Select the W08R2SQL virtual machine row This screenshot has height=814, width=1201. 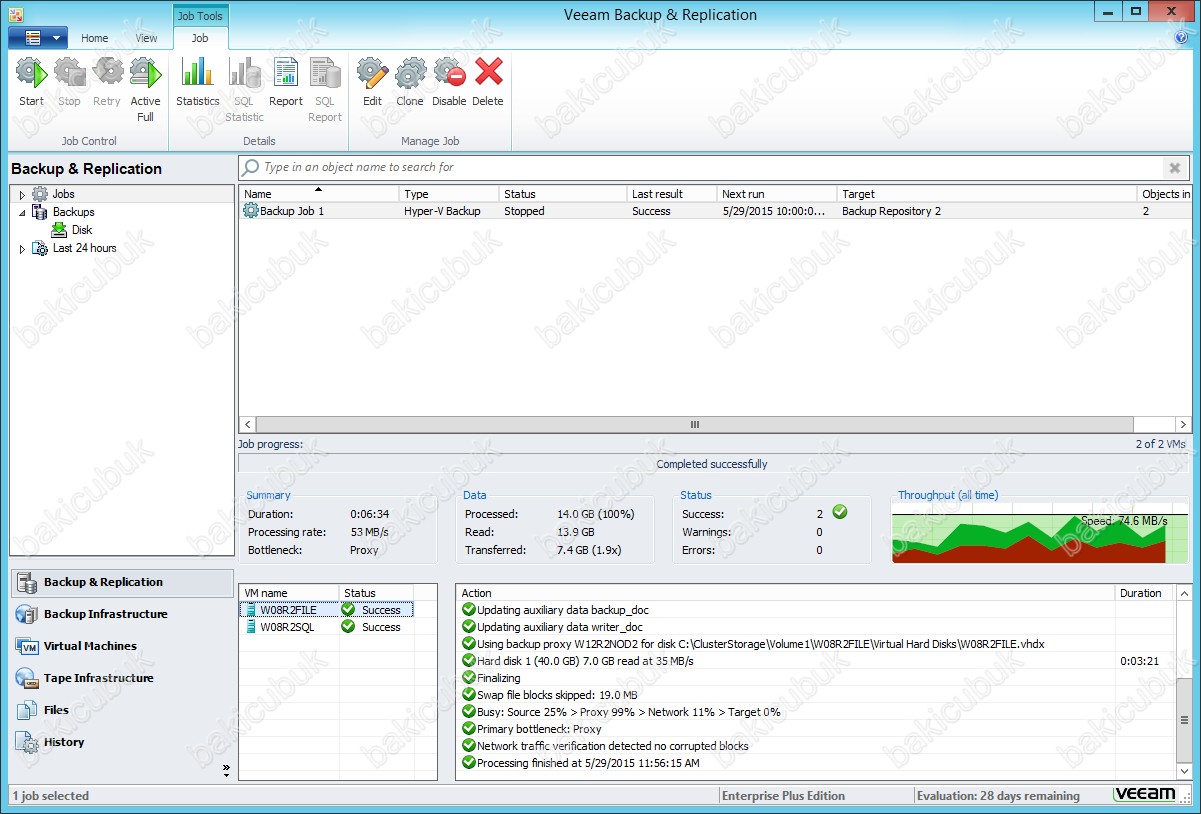(x=326, y=627)
